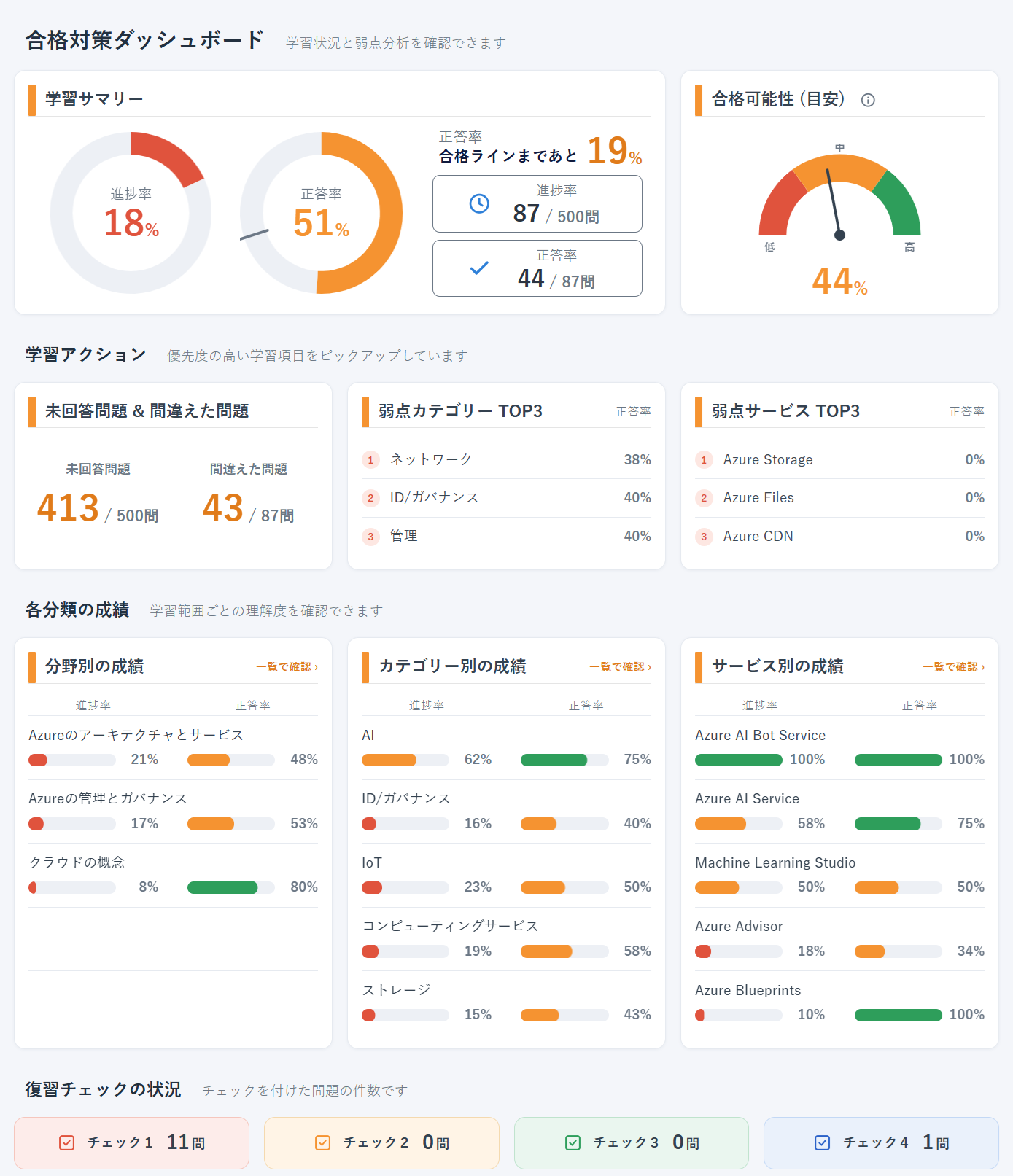Select クラウドの概念 row label
This screenshot has height=1176, width=1013.
point(77,862)
